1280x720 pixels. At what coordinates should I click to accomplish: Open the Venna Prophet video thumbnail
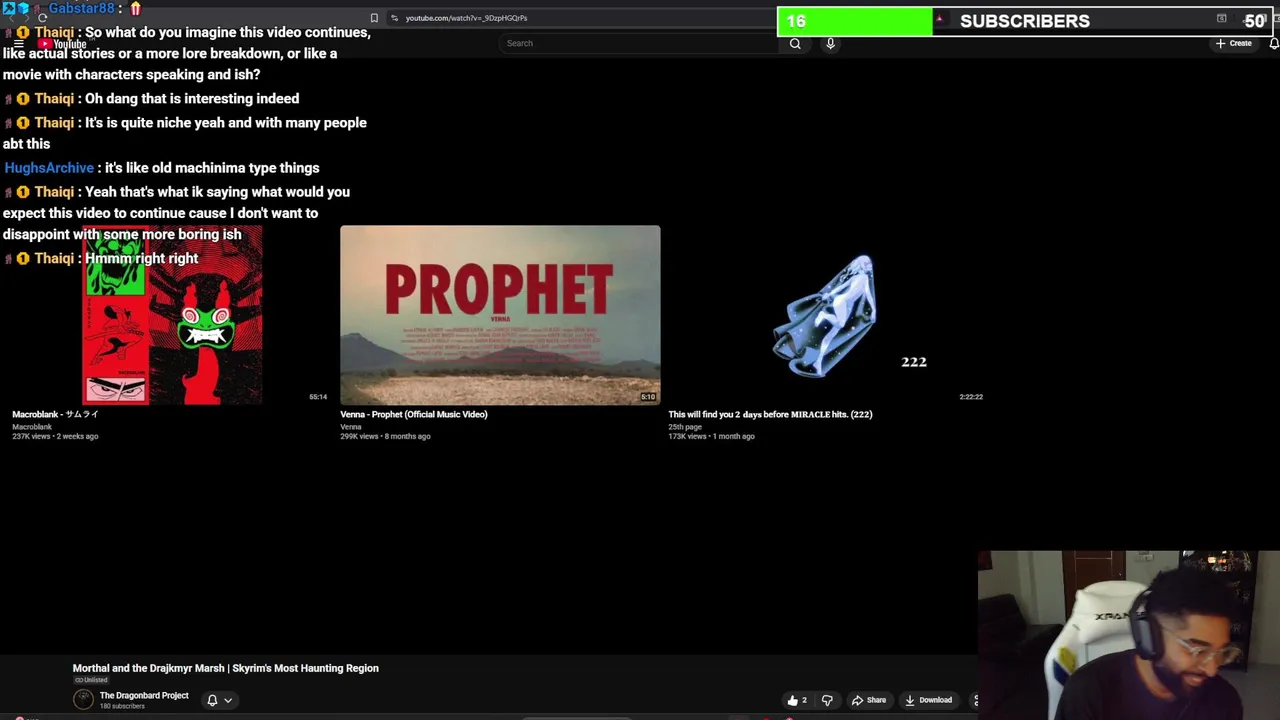click(500, 315)
